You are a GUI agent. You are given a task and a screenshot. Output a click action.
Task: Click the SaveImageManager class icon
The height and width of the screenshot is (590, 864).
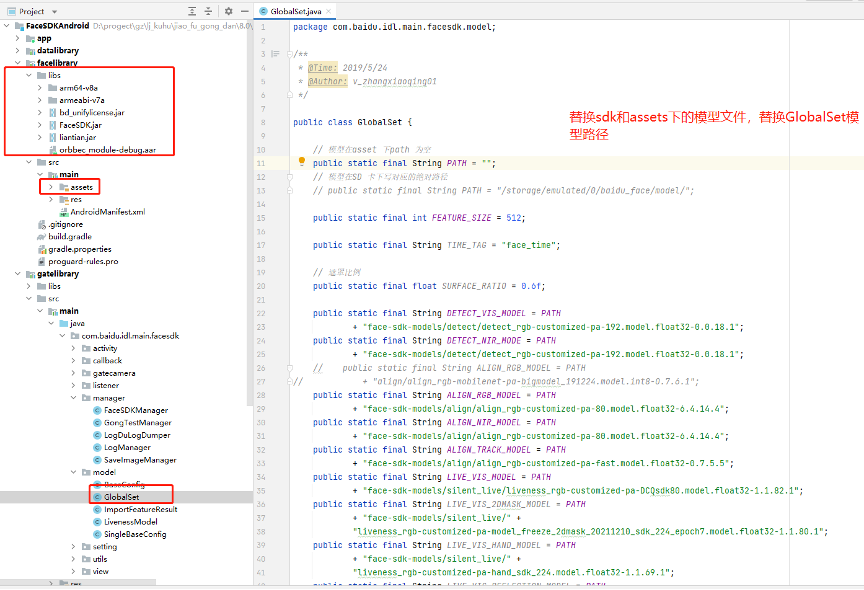(x=98, y=460)
